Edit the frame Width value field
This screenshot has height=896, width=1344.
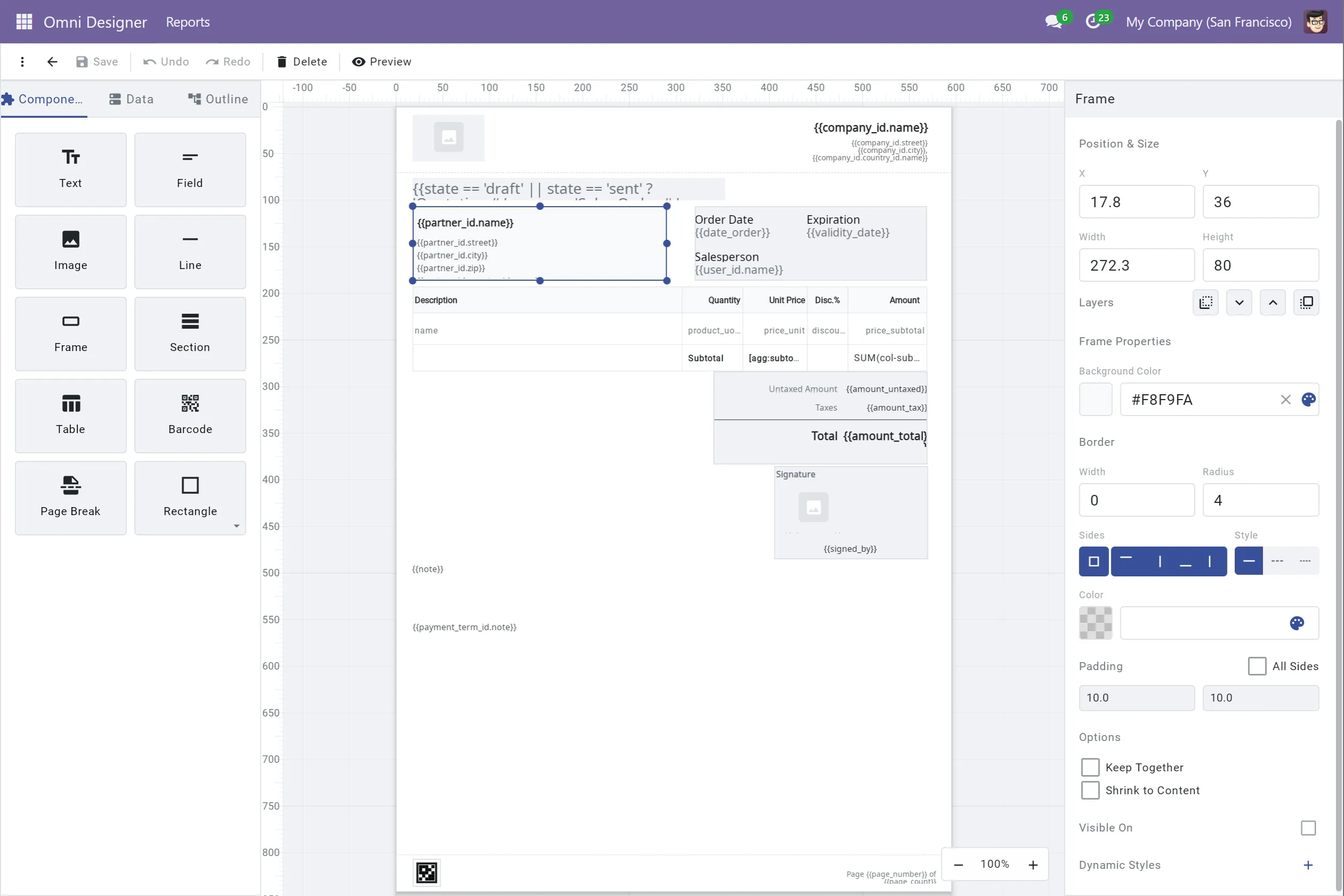1137,265
